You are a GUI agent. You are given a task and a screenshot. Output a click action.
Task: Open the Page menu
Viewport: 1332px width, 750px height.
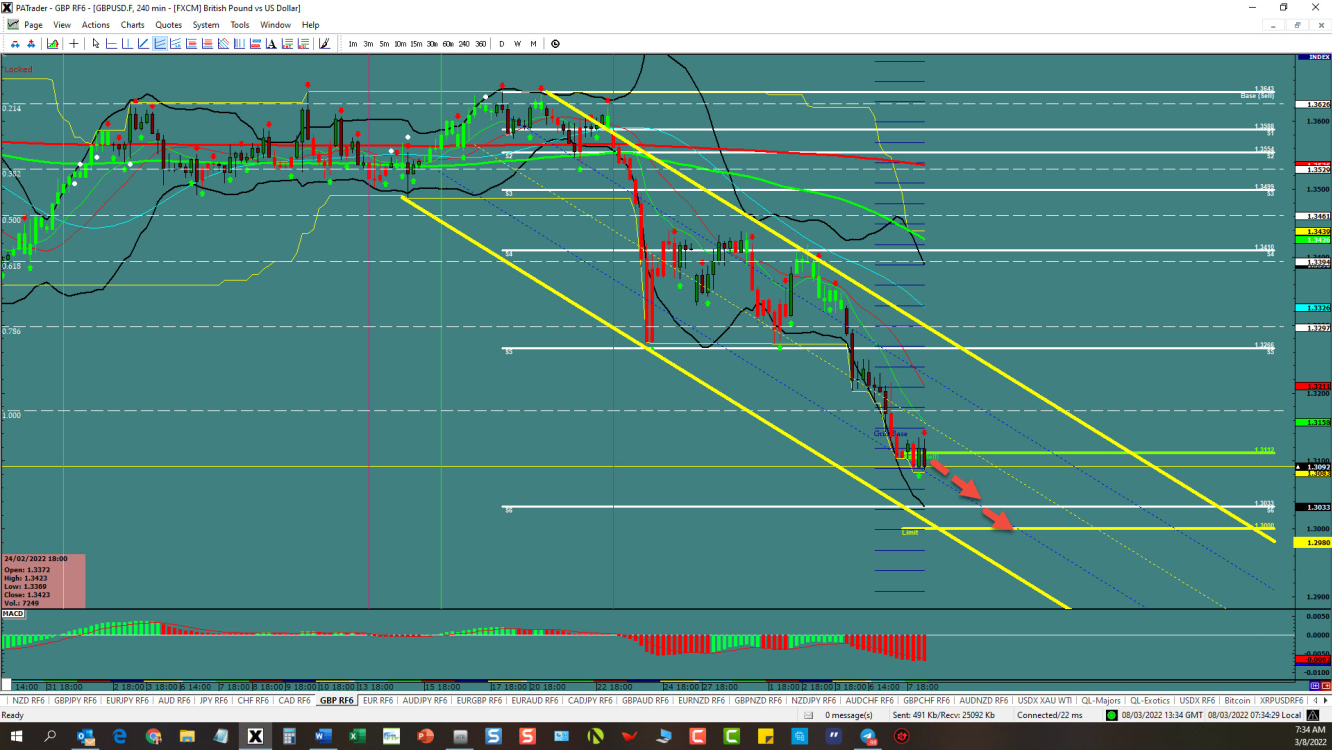point(33,24)
